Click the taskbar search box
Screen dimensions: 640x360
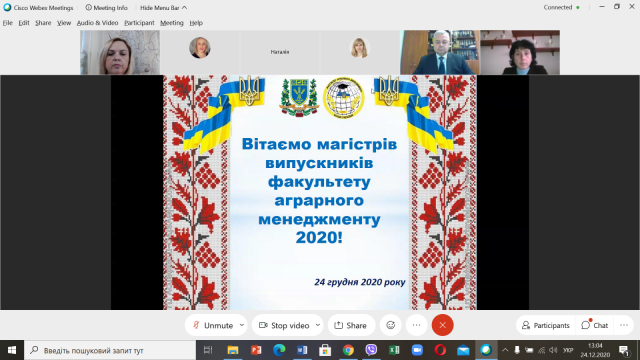(110, 350)
